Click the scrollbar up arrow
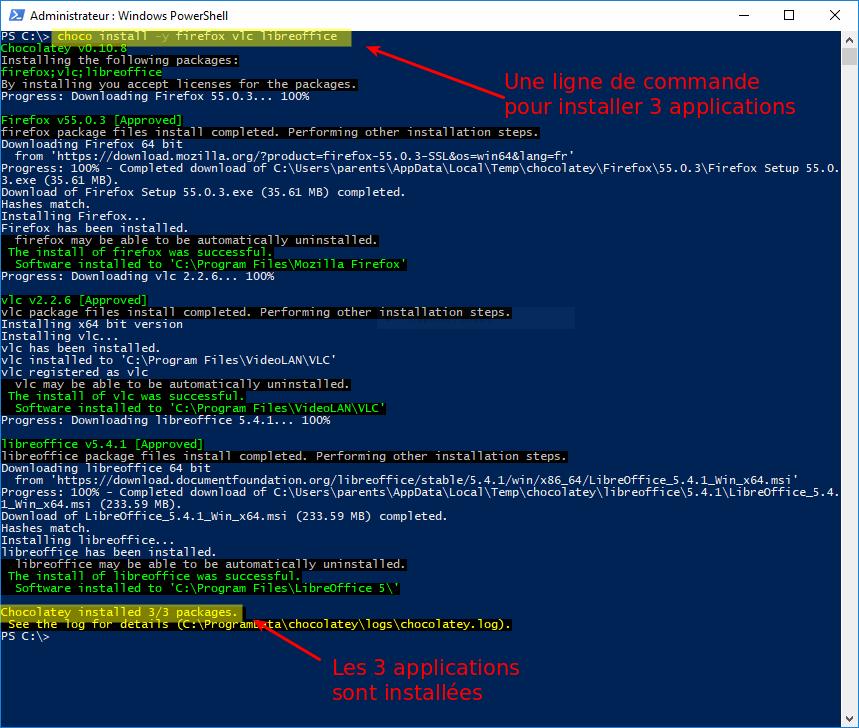Image resolution: width=859 pixels, height=728 pixels. point(849,40)
